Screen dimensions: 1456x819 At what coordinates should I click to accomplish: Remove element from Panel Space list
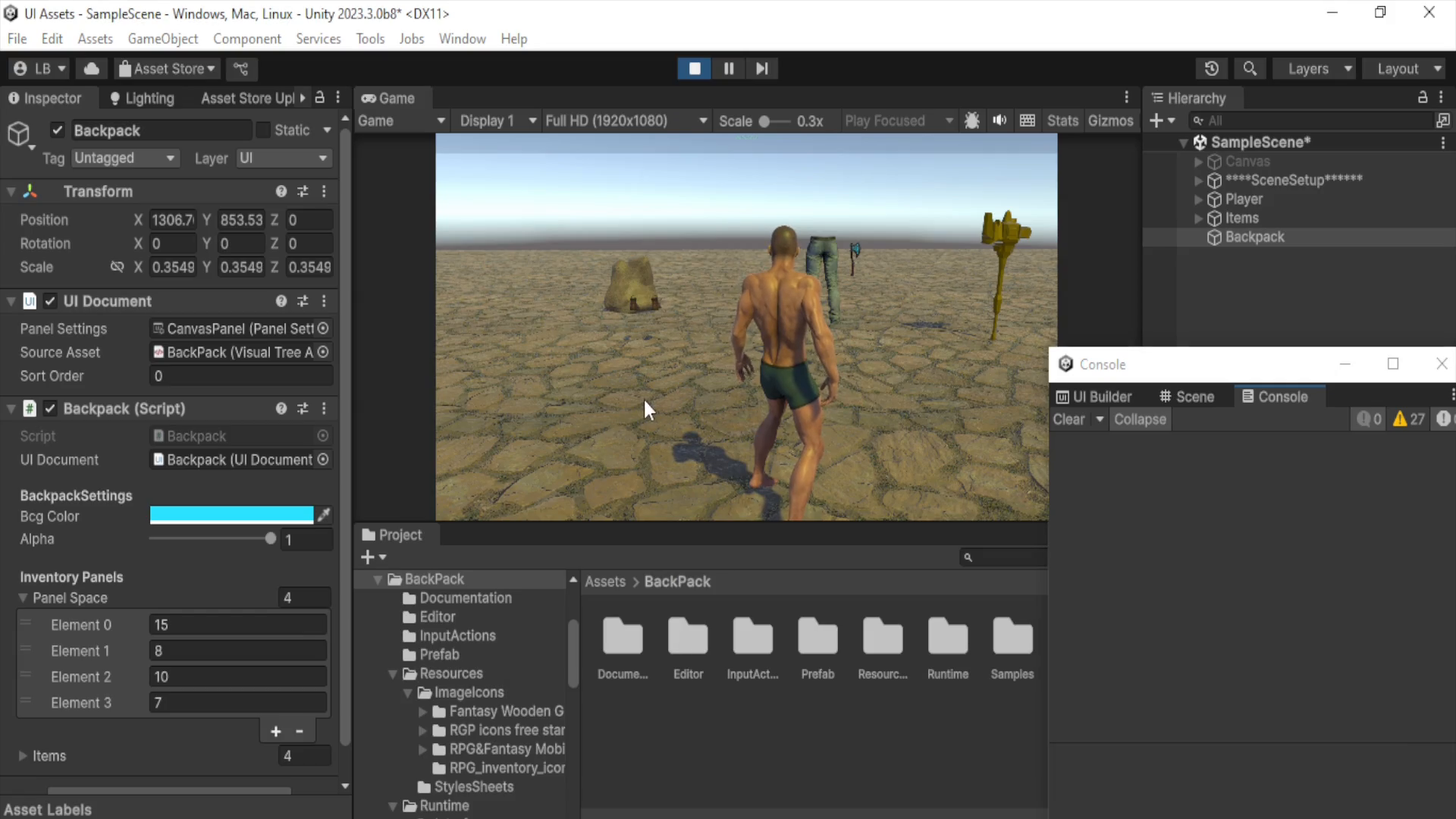pos(300,731)
